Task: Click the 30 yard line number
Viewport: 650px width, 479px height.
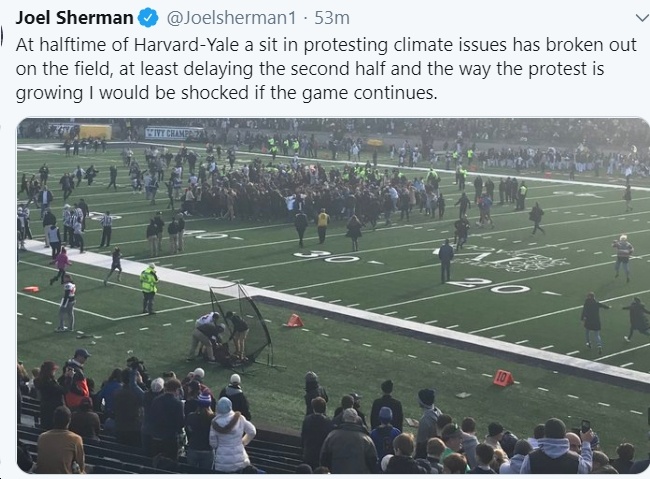Action: pos(327,256)
